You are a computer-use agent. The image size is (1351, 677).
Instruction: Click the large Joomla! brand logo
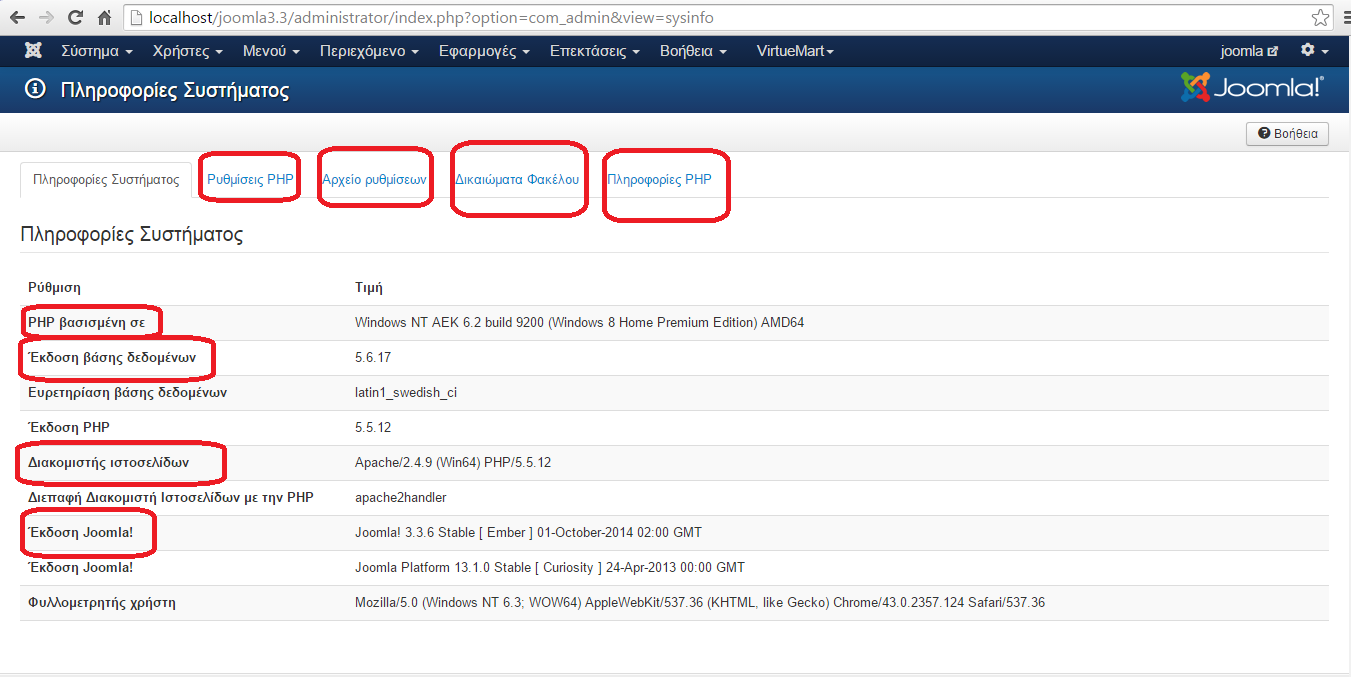[x=1253, y=88]
